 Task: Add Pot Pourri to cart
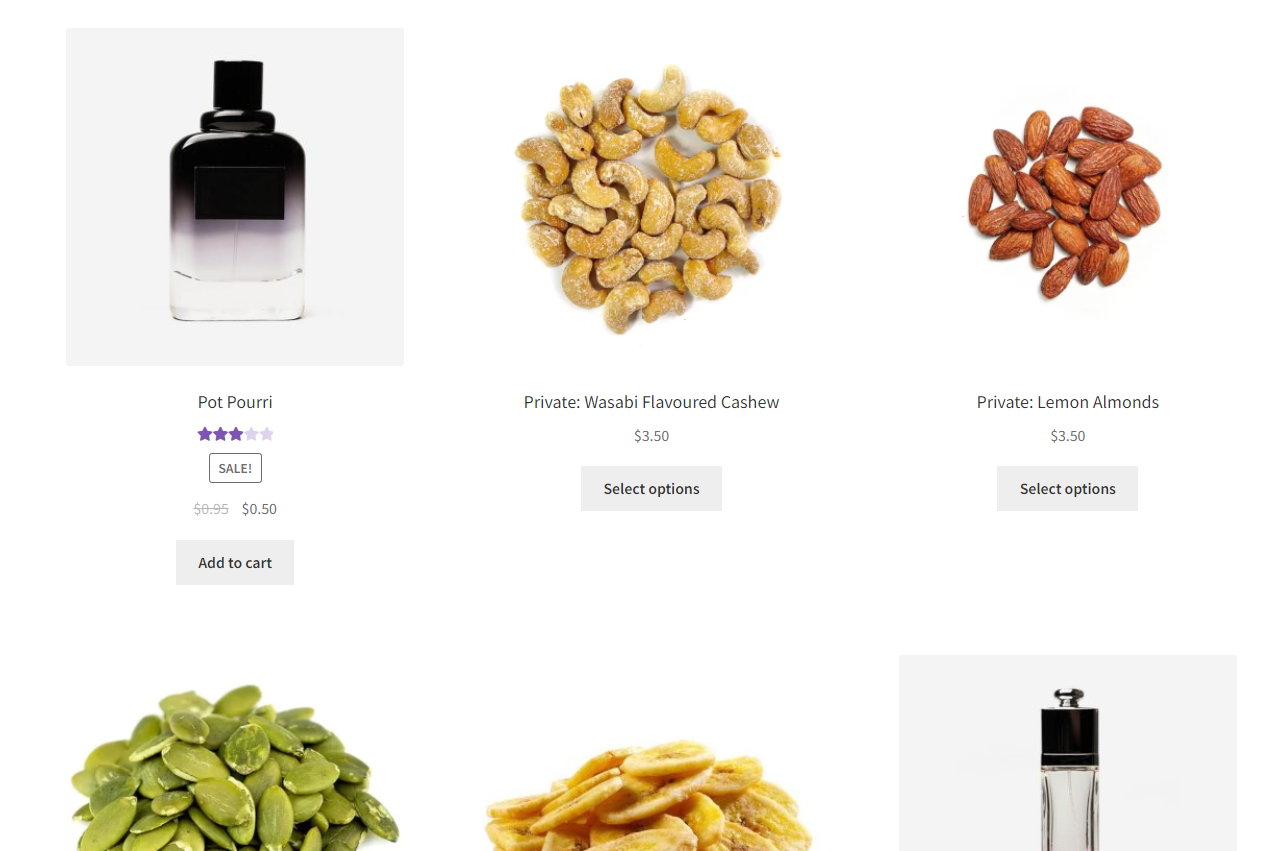coord(235,563)
